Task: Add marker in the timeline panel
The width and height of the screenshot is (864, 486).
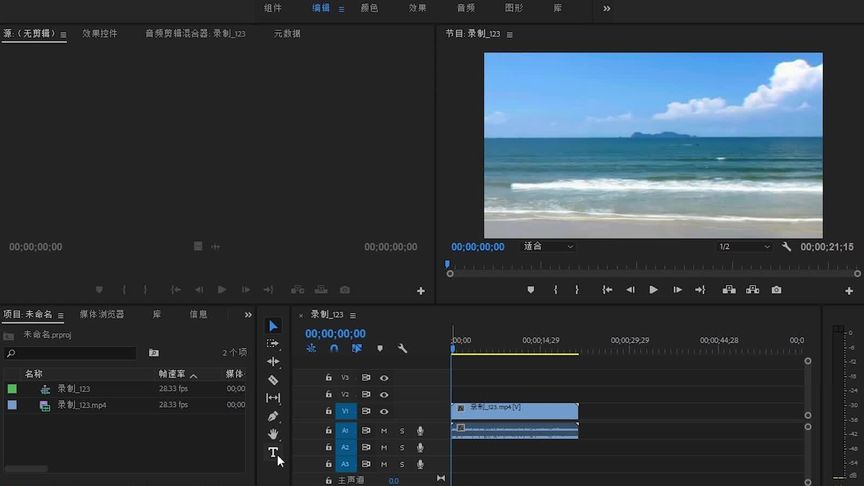Action: coord(379,349)
